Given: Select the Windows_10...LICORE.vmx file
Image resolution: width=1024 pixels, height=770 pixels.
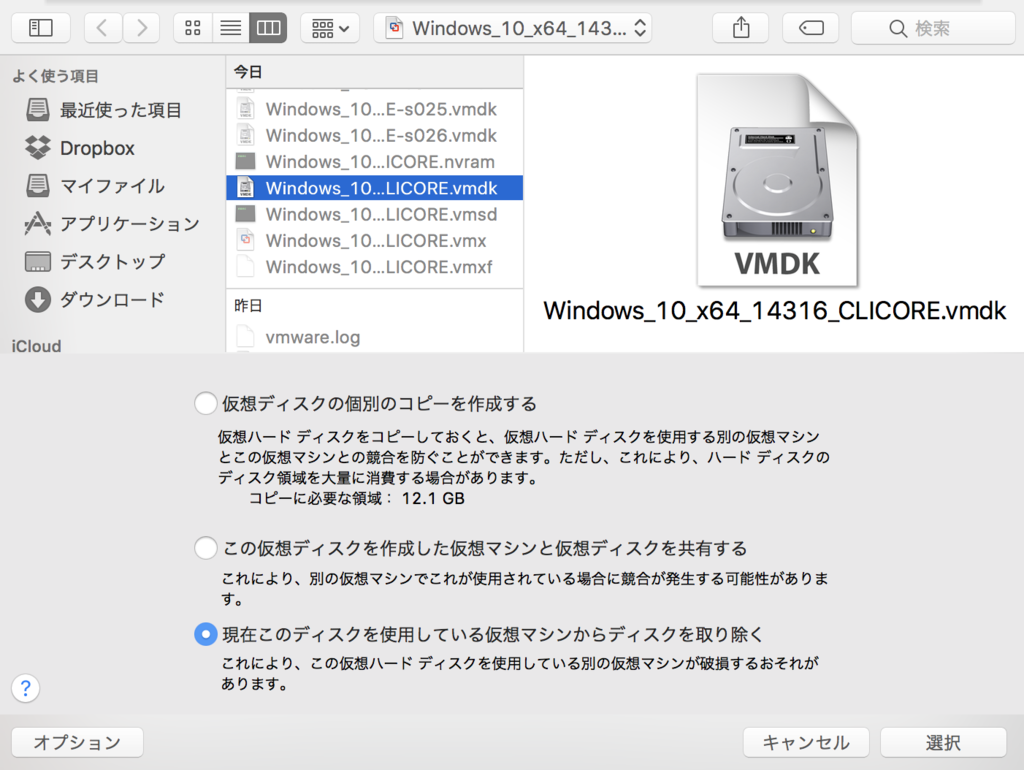Looking at the screenshot, I should 374,240.
